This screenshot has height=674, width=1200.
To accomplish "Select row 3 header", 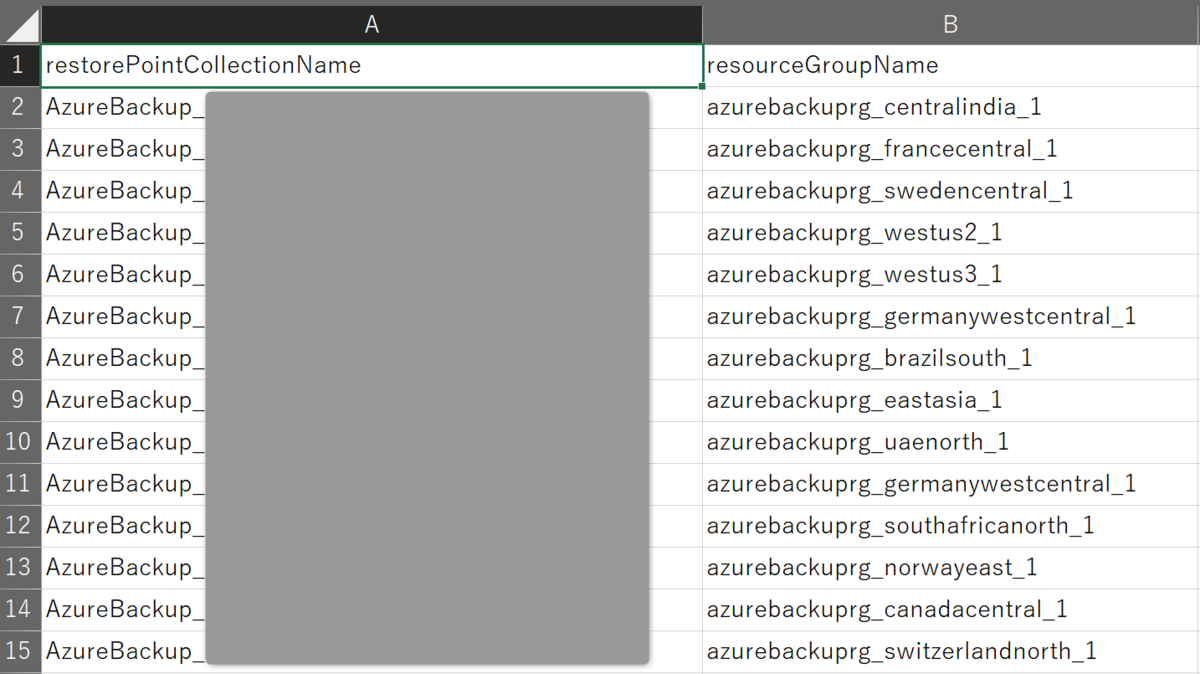I will [20, 150].
